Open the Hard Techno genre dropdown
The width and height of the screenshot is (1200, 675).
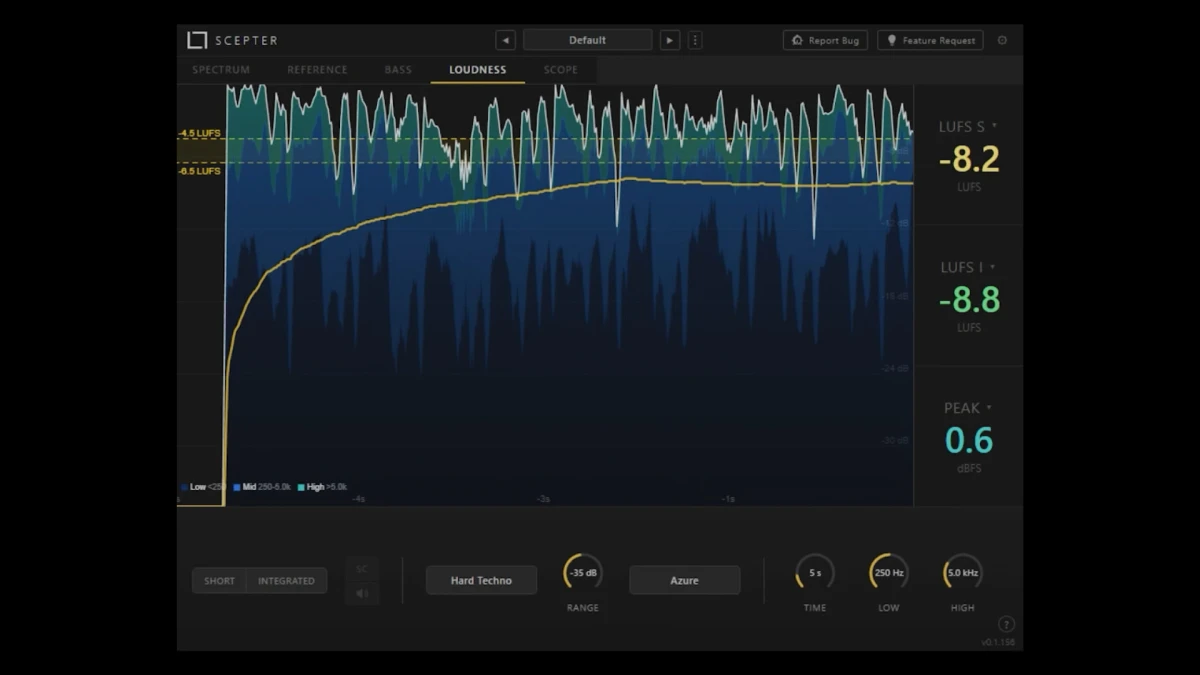pos(481,580)
